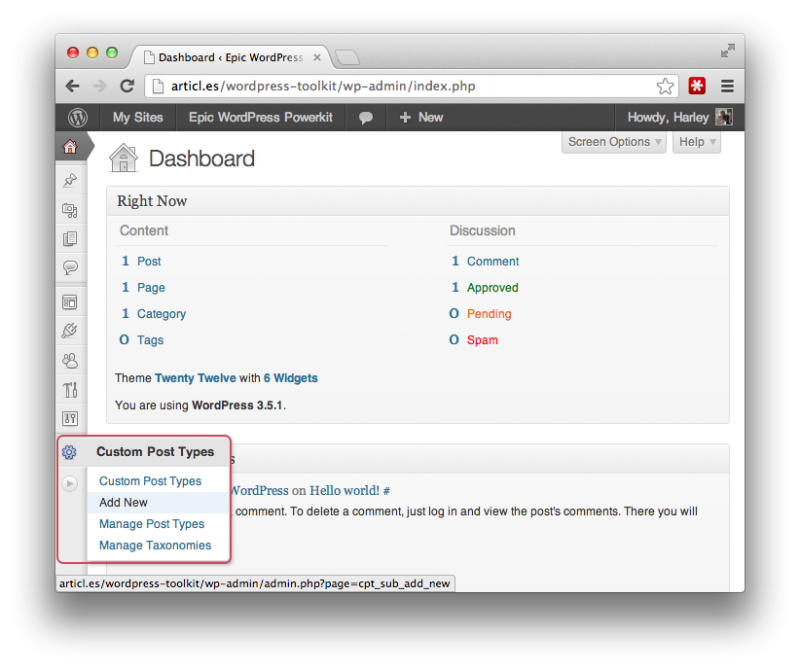Open Plugins sidebar plug icon
Image resolution: width=800 pixels, height=669 pixels.
tap(70, 331)
